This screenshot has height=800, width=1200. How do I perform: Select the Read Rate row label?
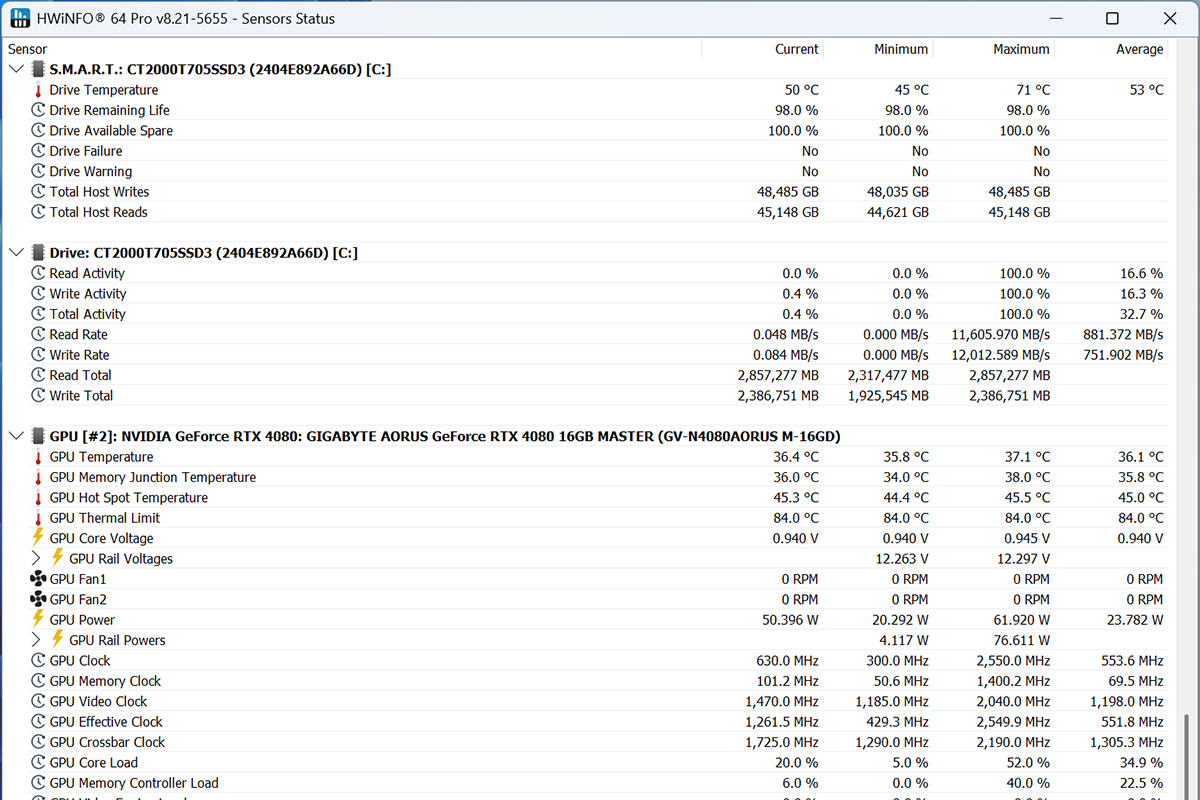pyautogui.click(x=79, y=335)
